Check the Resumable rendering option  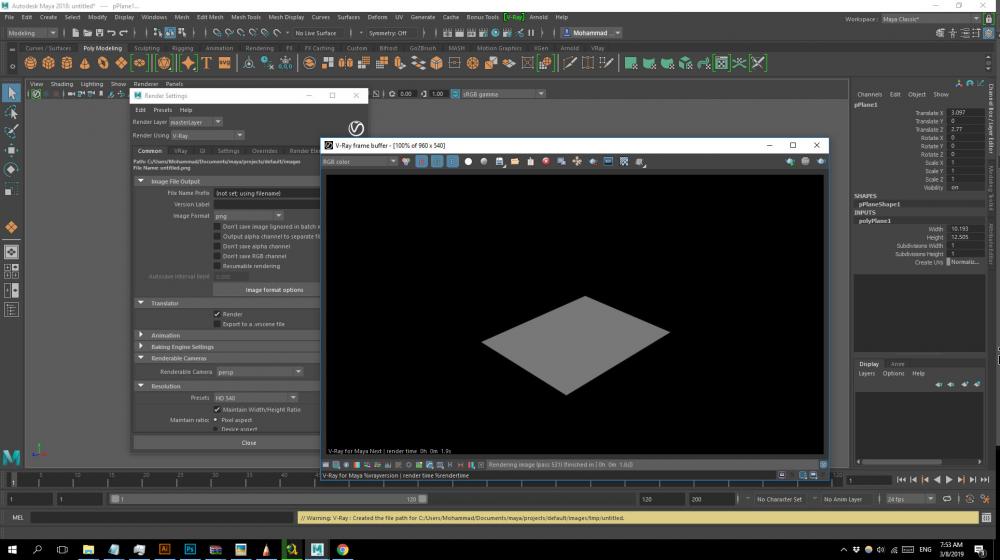pos(217,266)
